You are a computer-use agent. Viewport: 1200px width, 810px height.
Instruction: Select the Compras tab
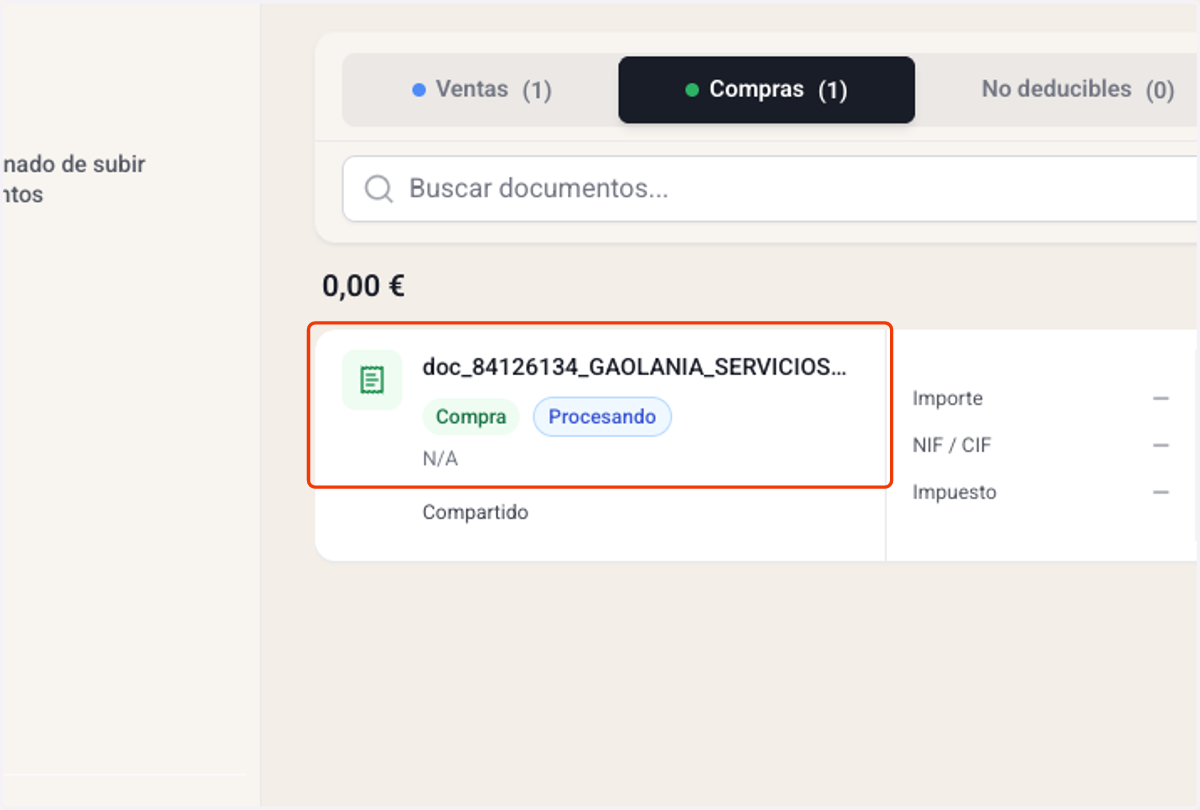click(766, 90)
